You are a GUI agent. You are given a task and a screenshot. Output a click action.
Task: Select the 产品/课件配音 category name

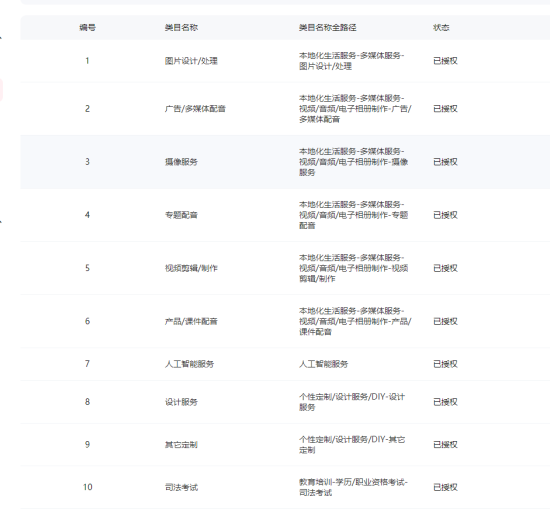(x=191, y=321)
